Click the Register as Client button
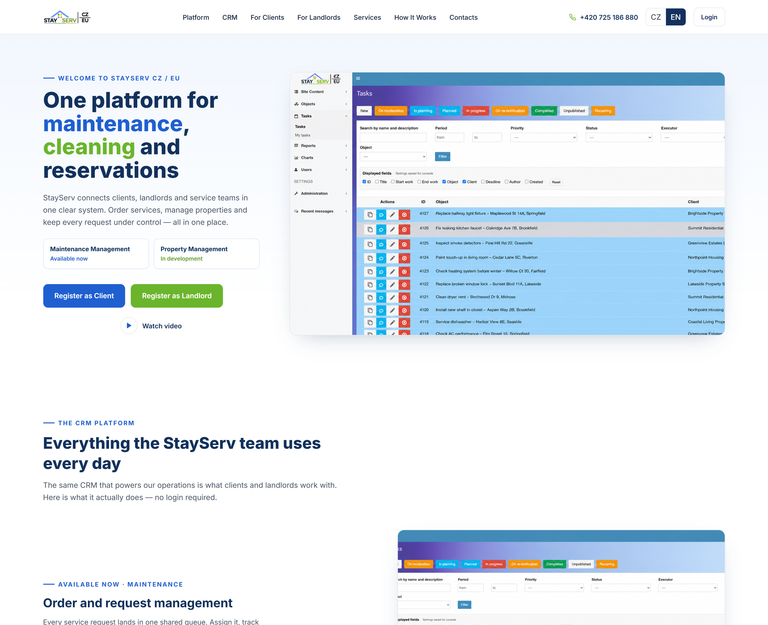768x625 pixels. (84, 296)
